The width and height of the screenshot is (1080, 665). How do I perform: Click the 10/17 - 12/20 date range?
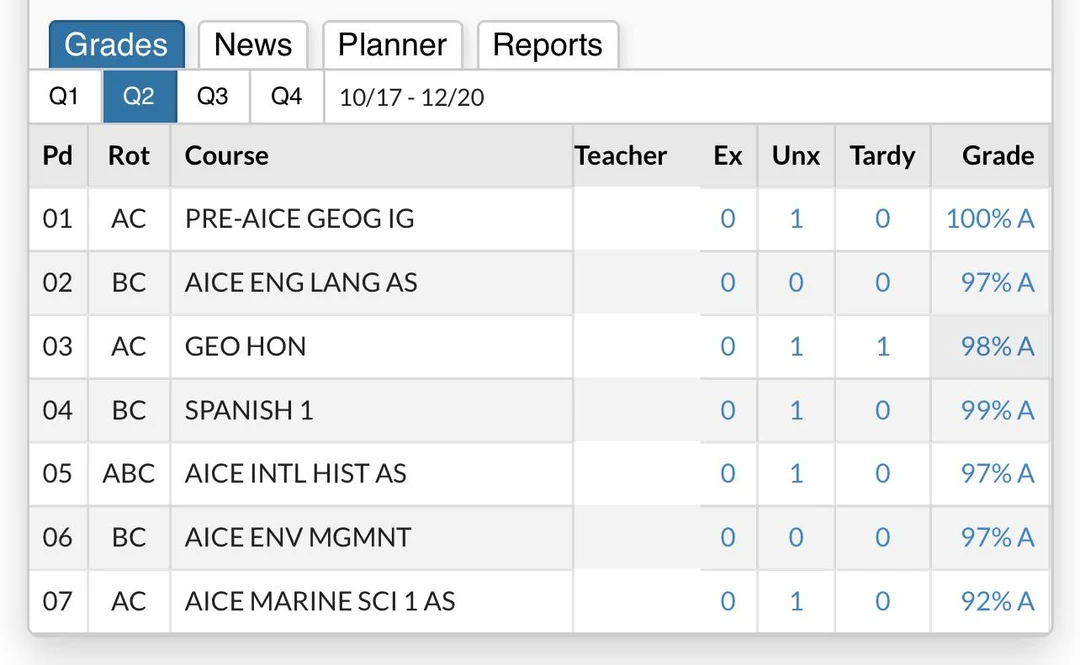pyautogui.click(x=410, y=96)
